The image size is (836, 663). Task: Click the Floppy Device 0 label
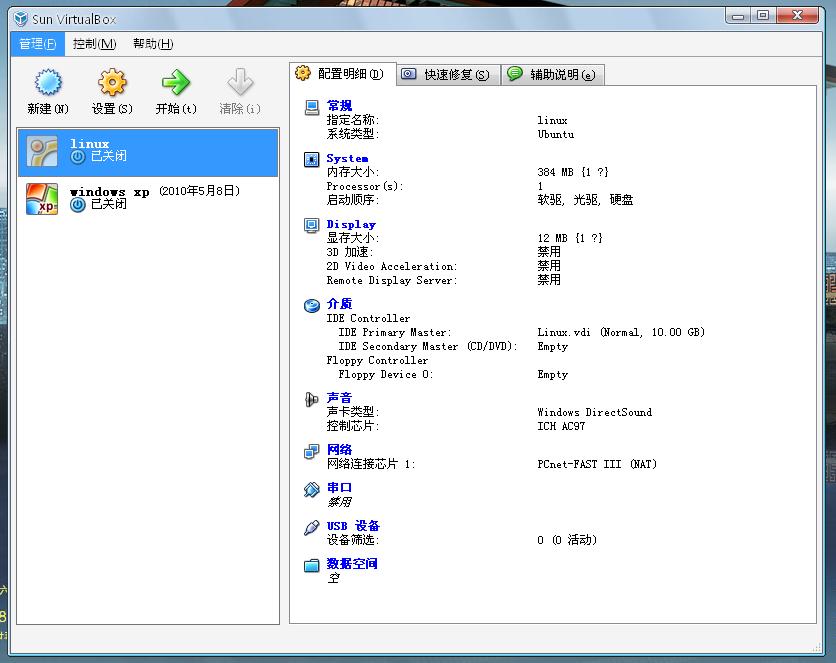(x=385, y=375)
